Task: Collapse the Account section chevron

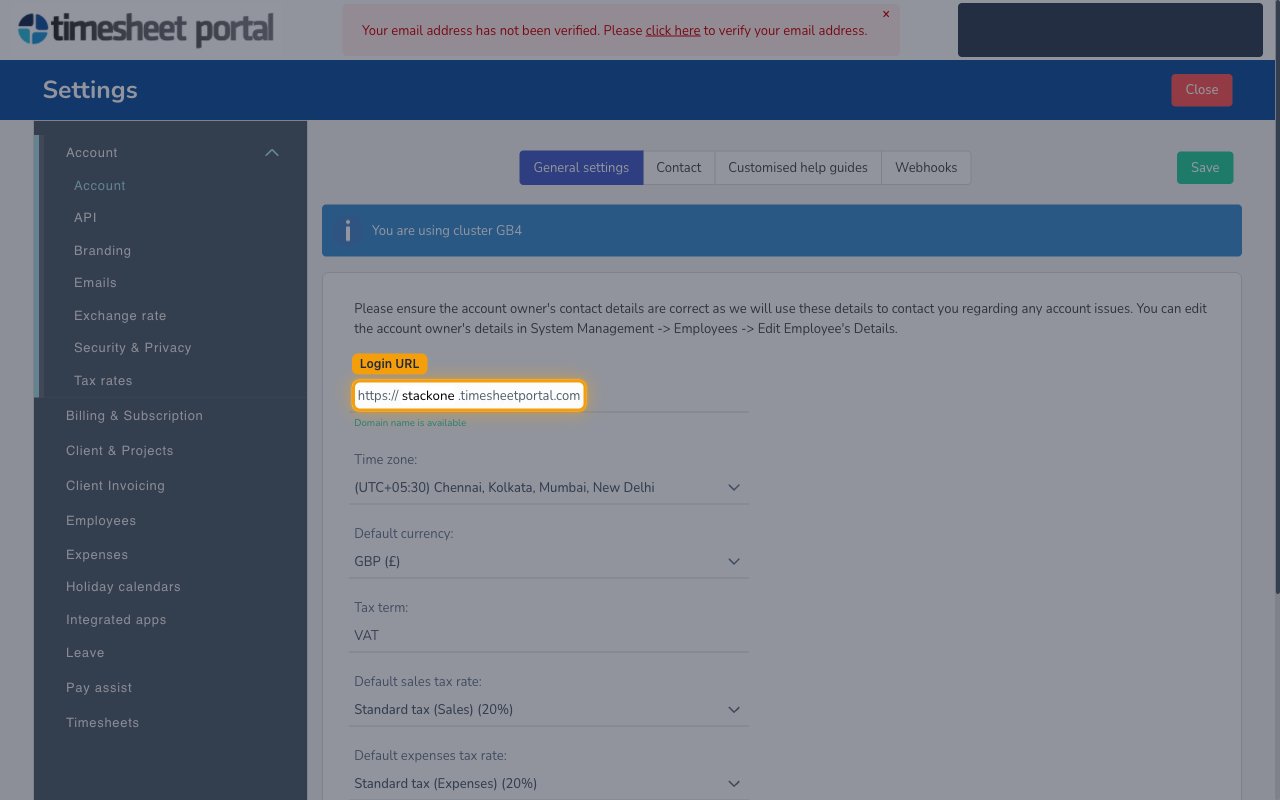Action: click(271, 153)
